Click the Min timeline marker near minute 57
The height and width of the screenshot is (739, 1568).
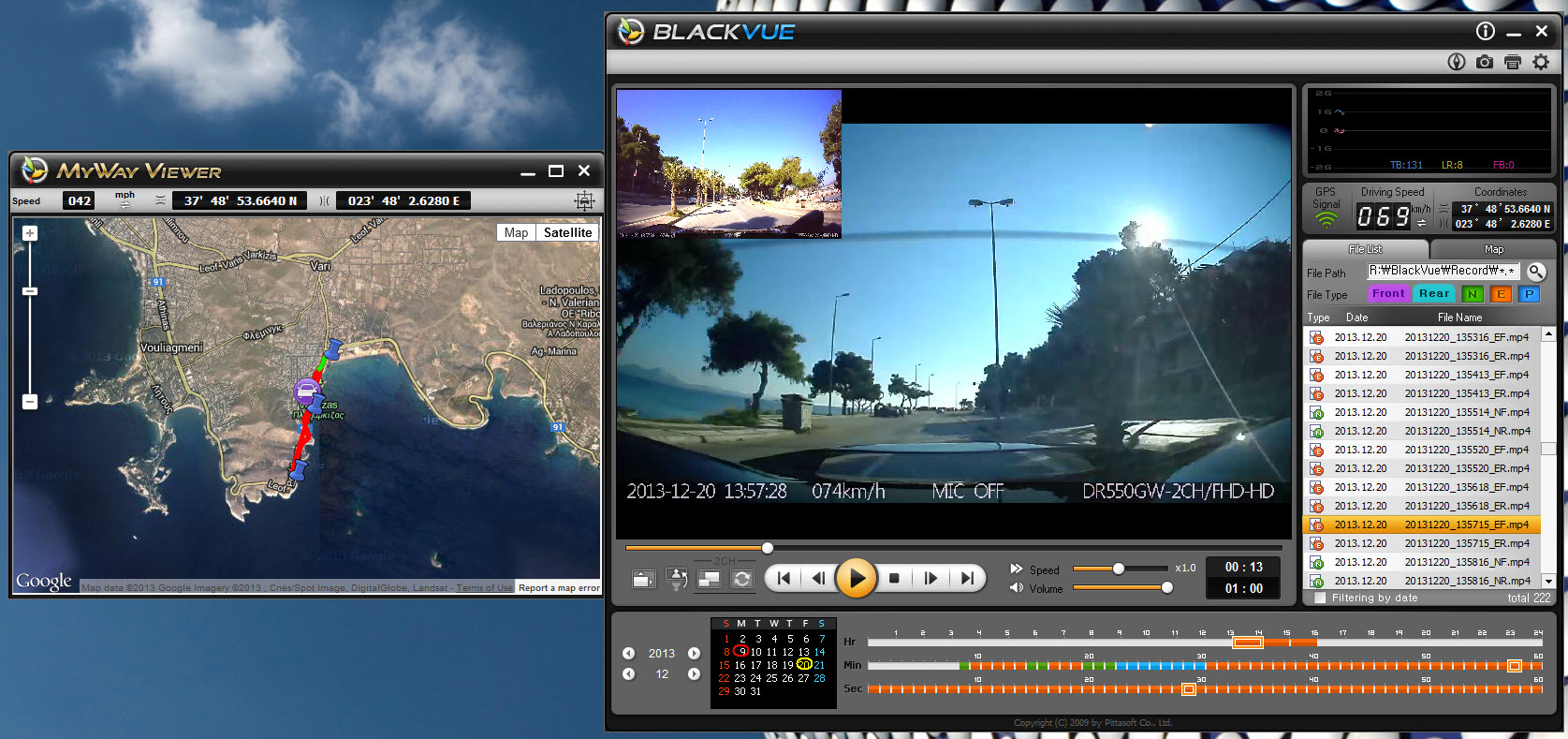click(x=1514, y=666)
